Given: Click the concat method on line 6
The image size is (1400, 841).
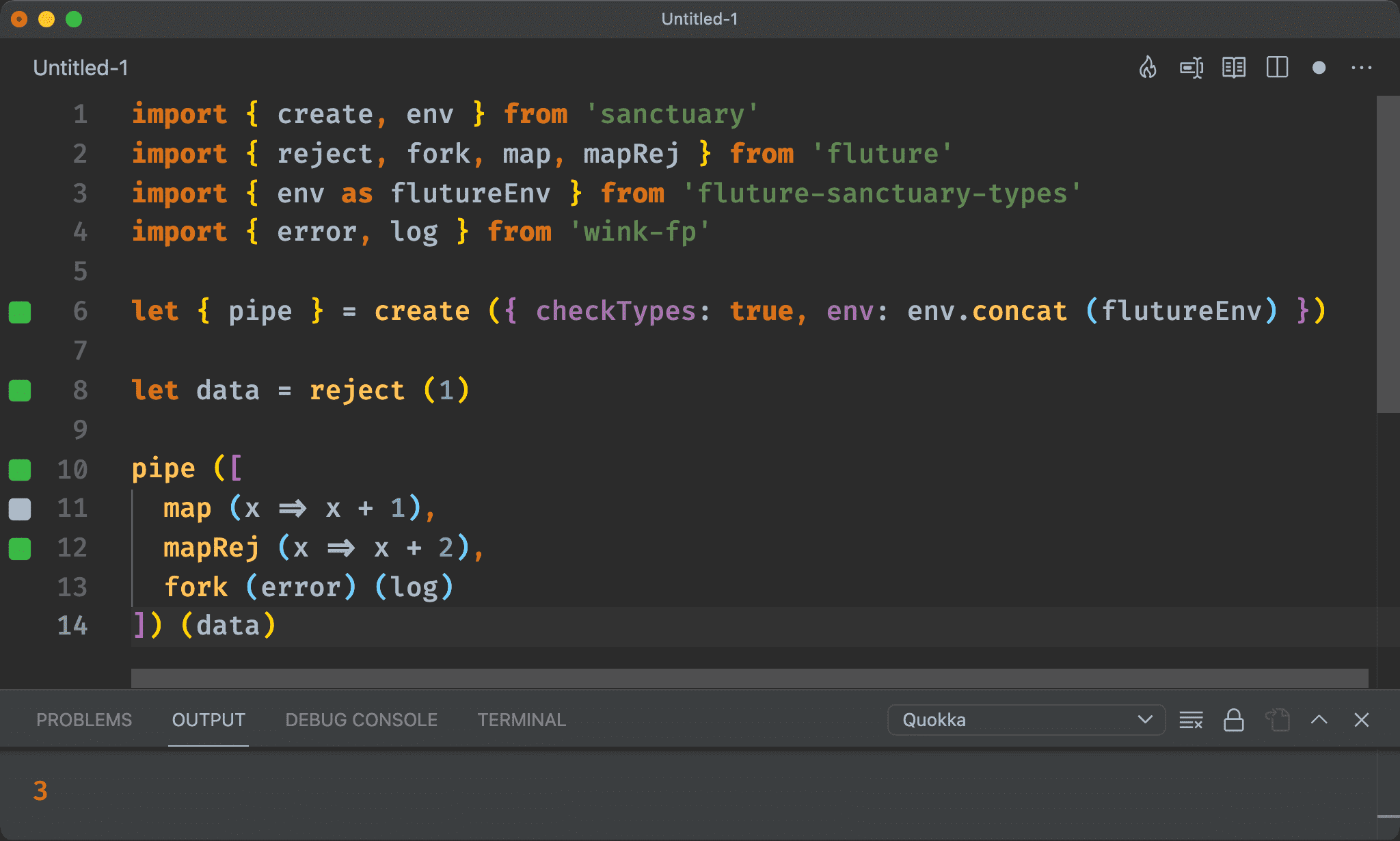Looking at the screenshot, I should pos(1019,311).
